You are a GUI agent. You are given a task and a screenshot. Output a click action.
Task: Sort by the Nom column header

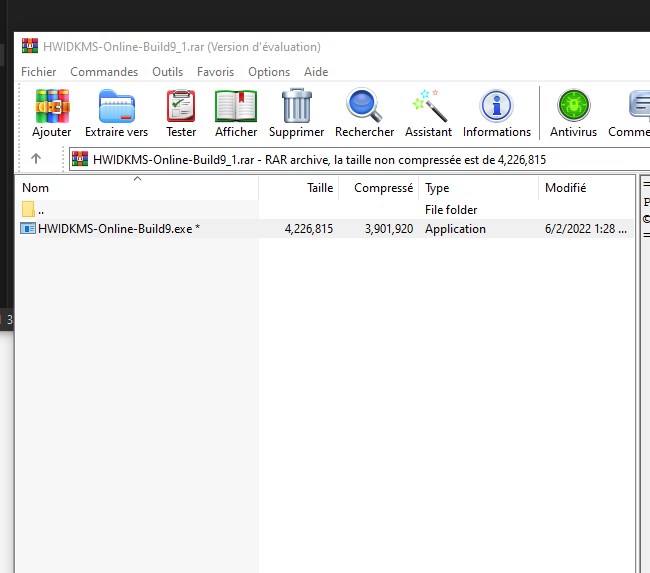[x=137, y=188]
